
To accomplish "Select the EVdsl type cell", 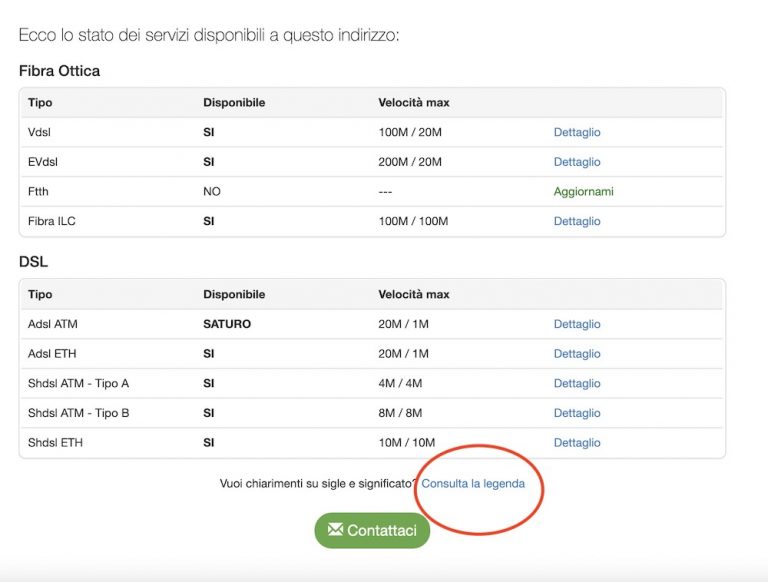I will coord(43,162).
